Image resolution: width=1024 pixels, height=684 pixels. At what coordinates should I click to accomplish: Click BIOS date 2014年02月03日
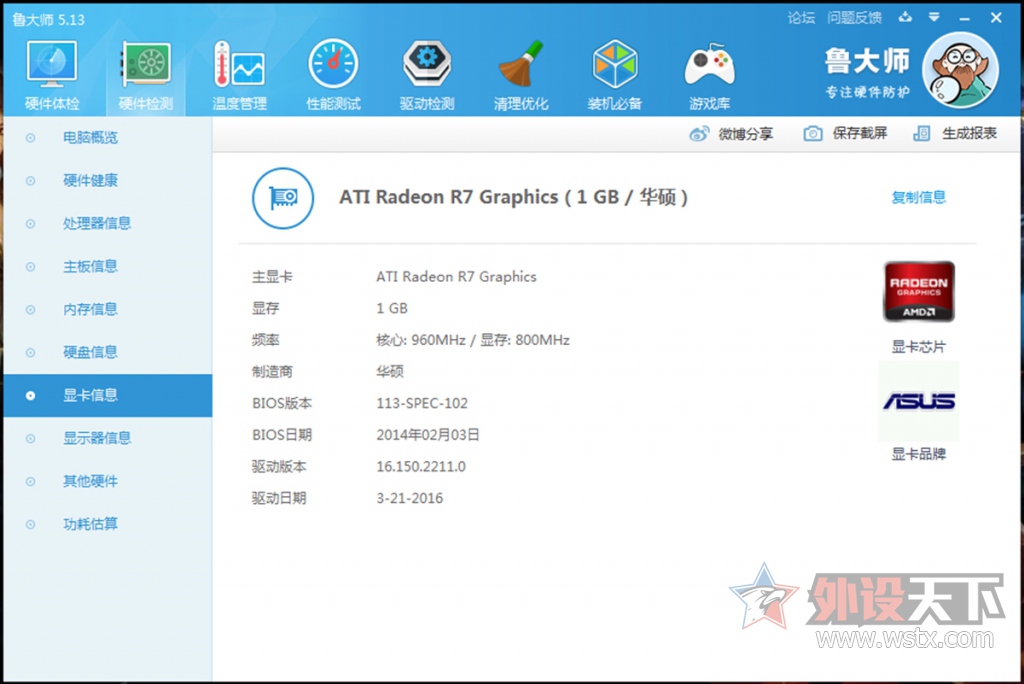click(x=428, y=435)
